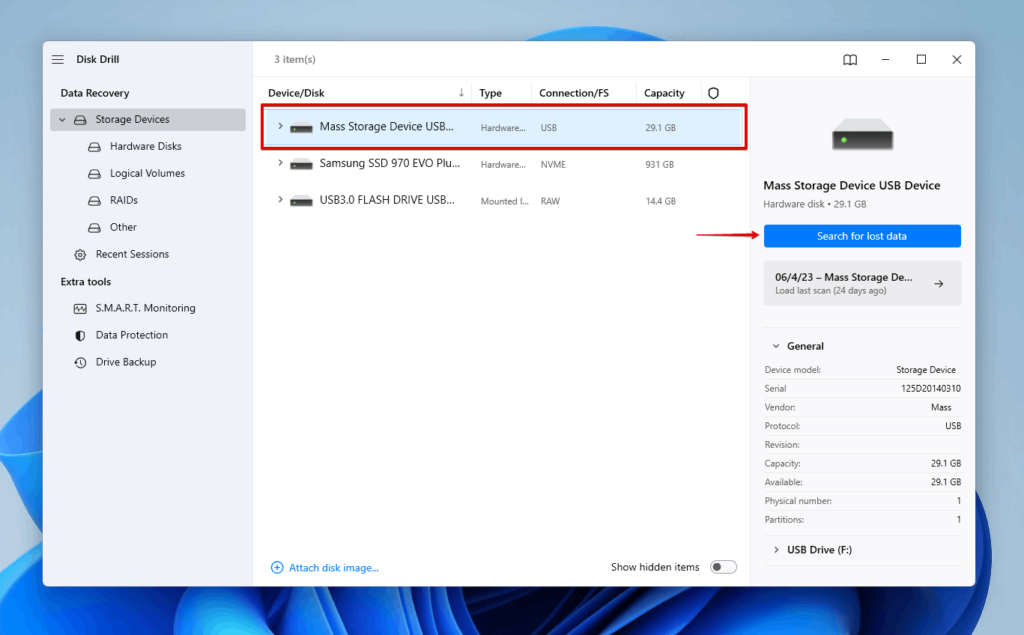Open S.M.A.R.T. Monitoring tool
This screenshot has width=1024, height=635.
[x=145, y=308]
